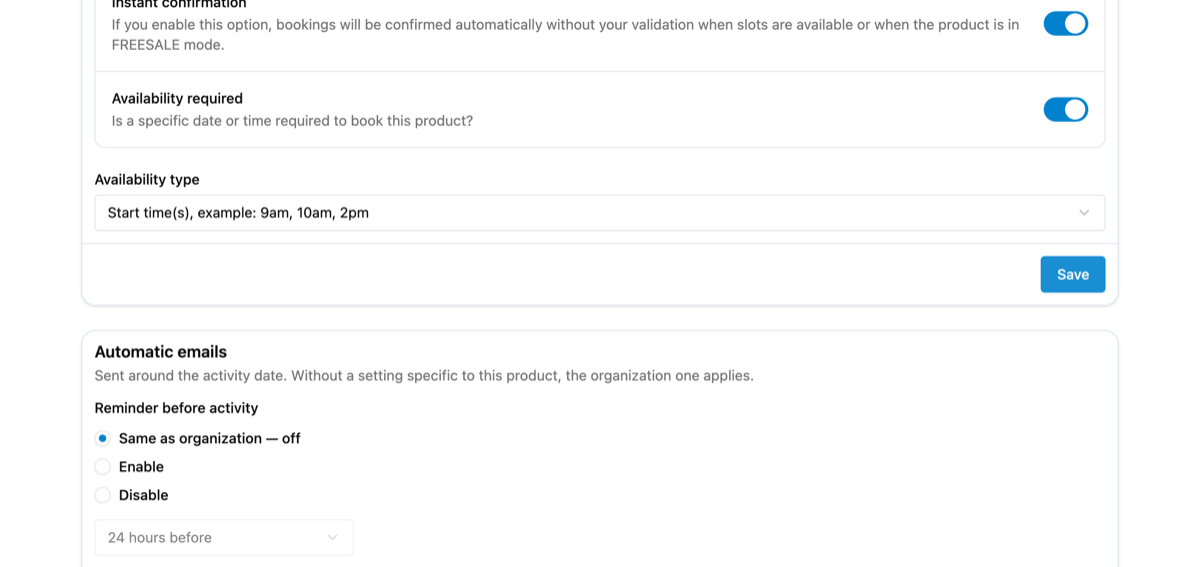1200x567 pixels.
Task: Pick the Disable reminder radio button
Action: pyautogui.click(x=102, y=495)
